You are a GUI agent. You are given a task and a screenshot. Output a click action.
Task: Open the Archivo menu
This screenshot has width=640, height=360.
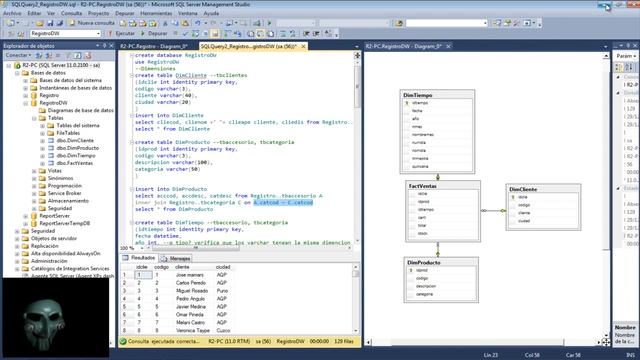tap(12, 13)
